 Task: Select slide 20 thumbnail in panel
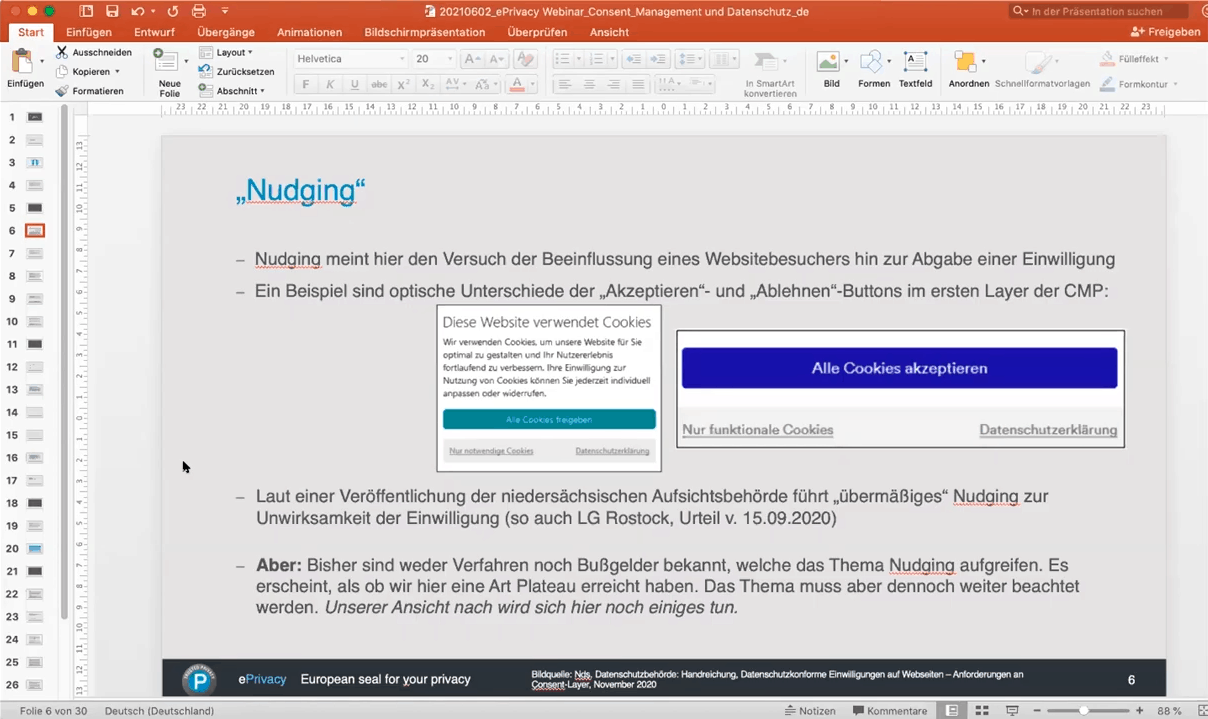pos(35,549)
